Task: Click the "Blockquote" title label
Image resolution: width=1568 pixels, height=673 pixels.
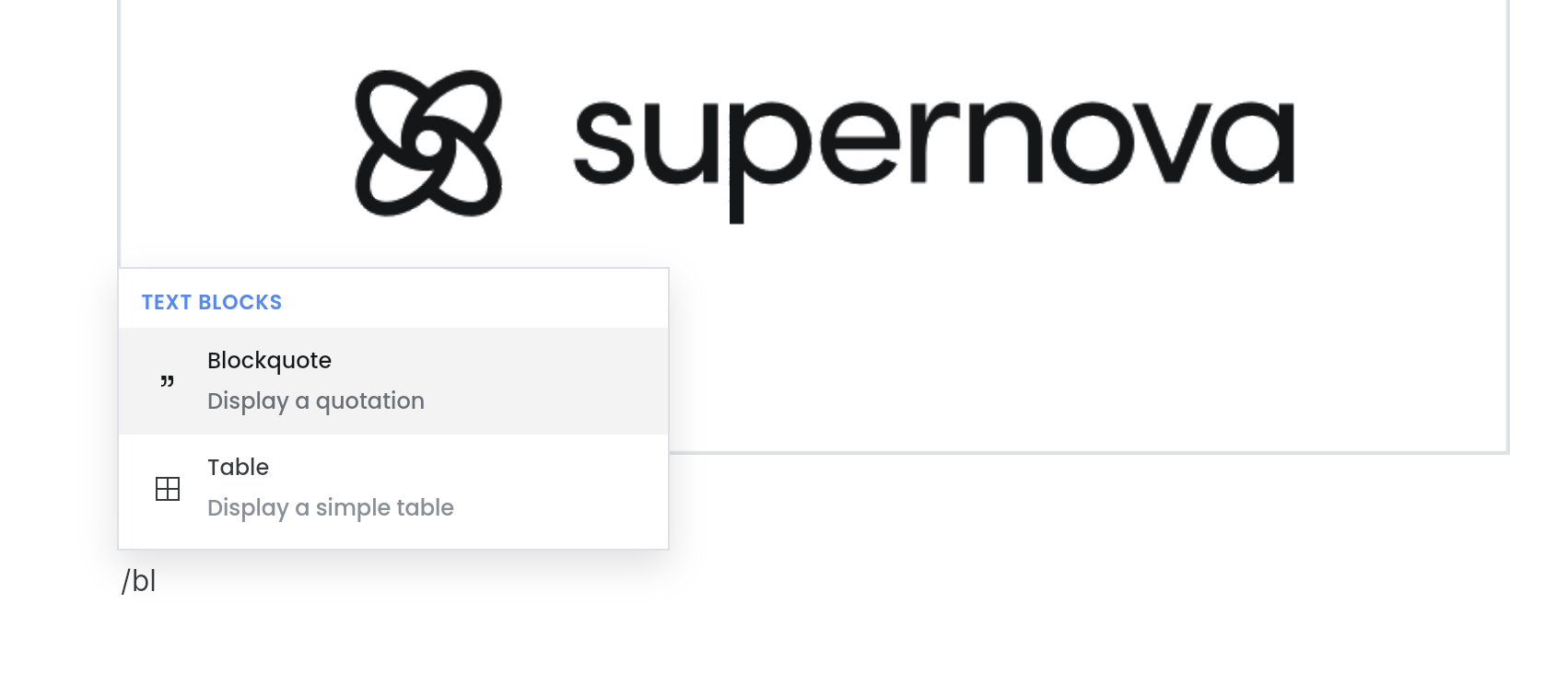Action: pyautogui.click(x=269, y=361)
